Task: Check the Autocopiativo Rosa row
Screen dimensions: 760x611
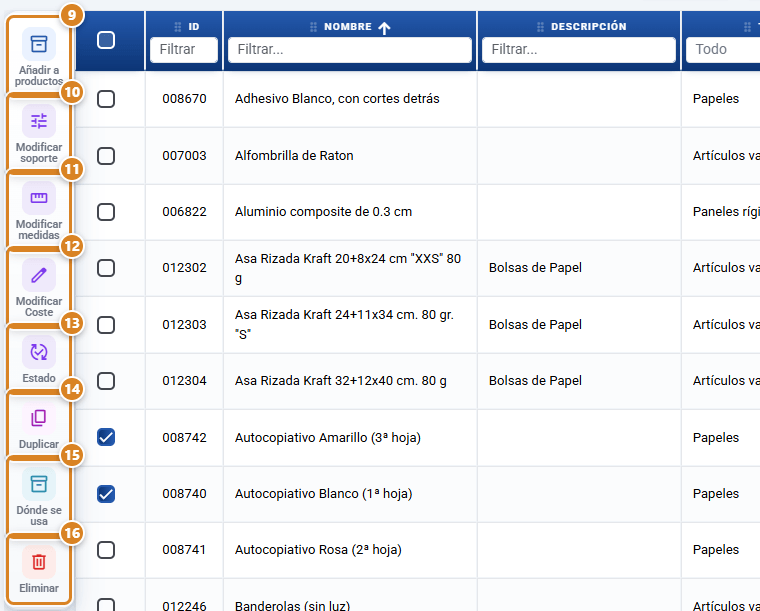Action: tap(106, 550)
